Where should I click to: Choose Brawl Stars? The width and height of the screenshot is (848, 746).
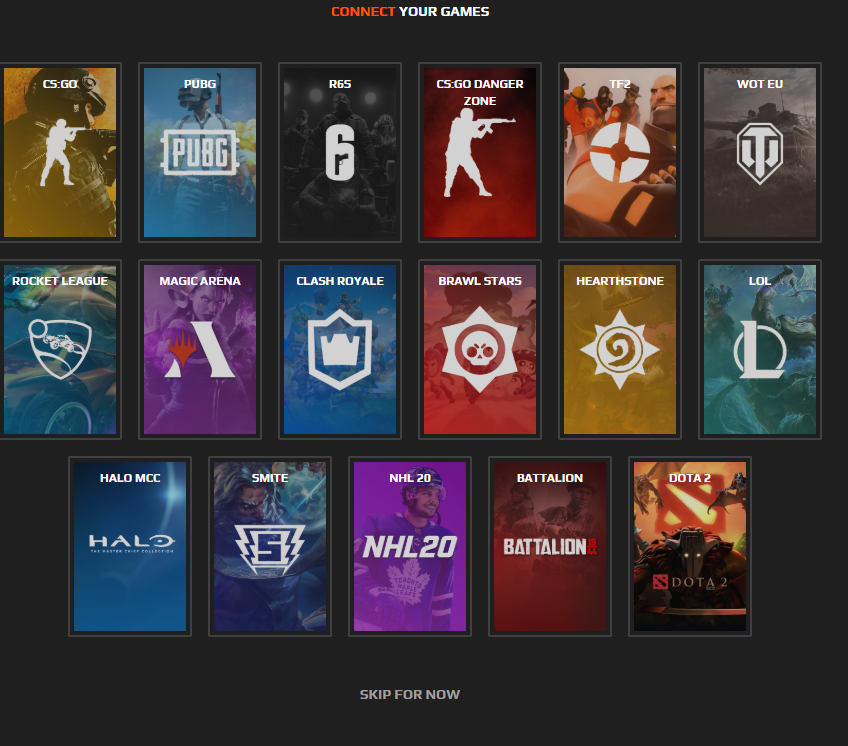[x=480, y=349]
